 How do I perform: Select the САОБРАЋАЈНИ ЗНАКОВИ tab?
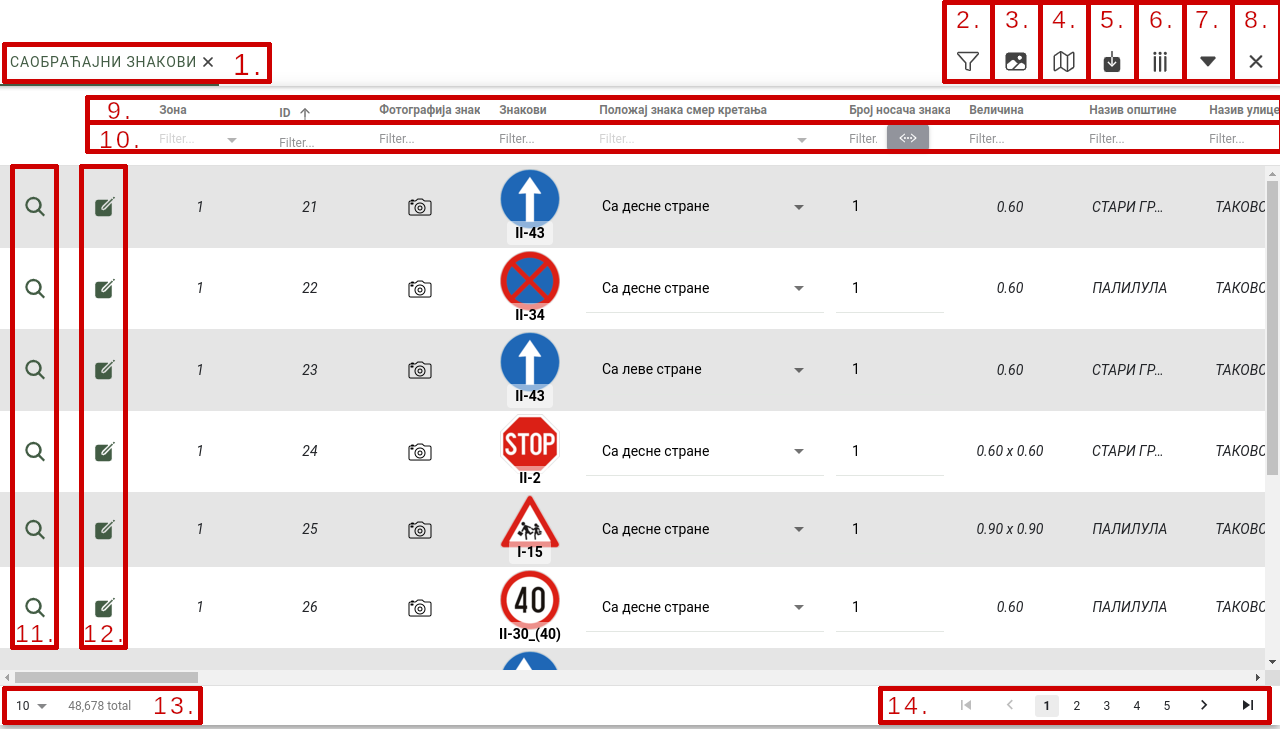coord(103,62)
